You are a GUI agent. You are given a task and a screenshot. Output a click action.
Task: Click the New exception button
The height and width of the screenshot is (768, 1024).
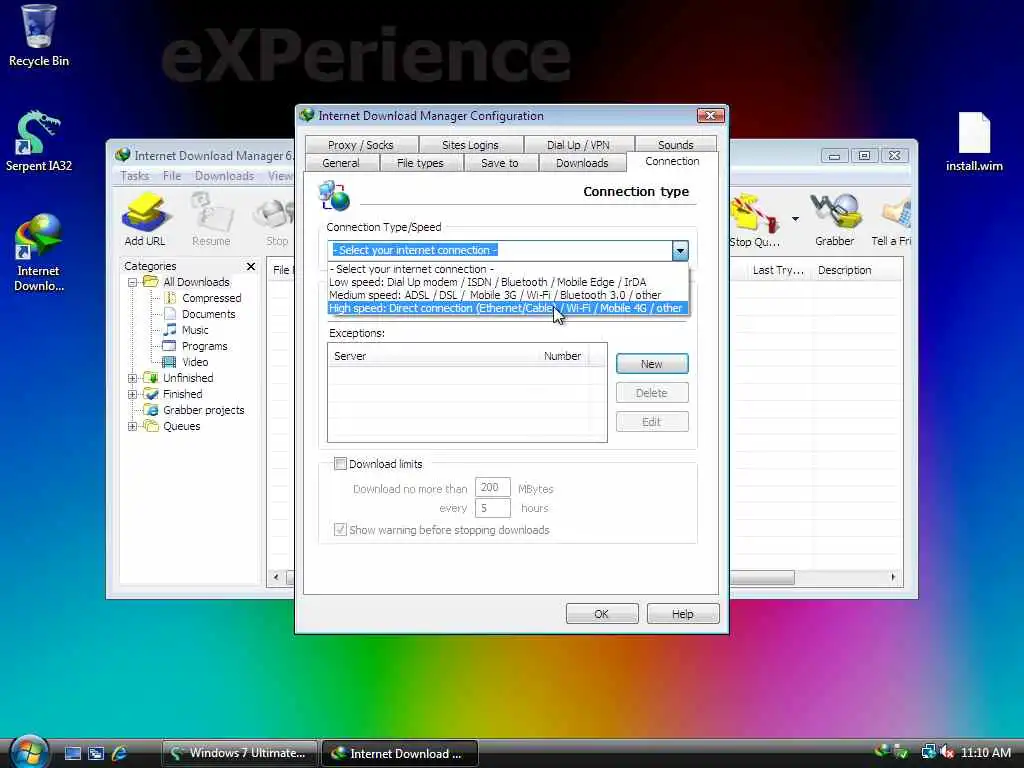[652, 364]
